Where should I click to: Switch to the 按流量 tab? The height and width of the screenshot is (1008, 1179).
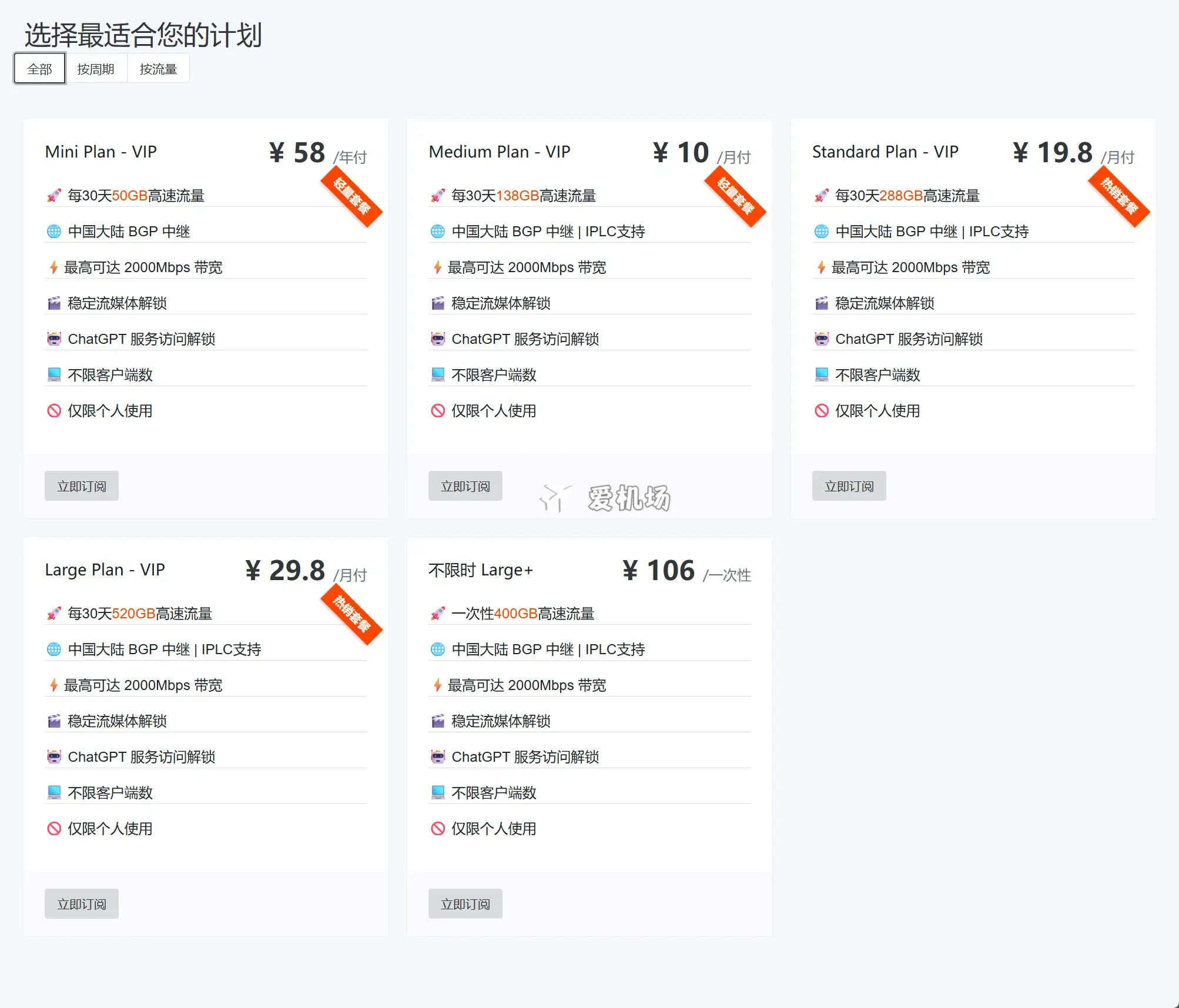tap(158, 68)
